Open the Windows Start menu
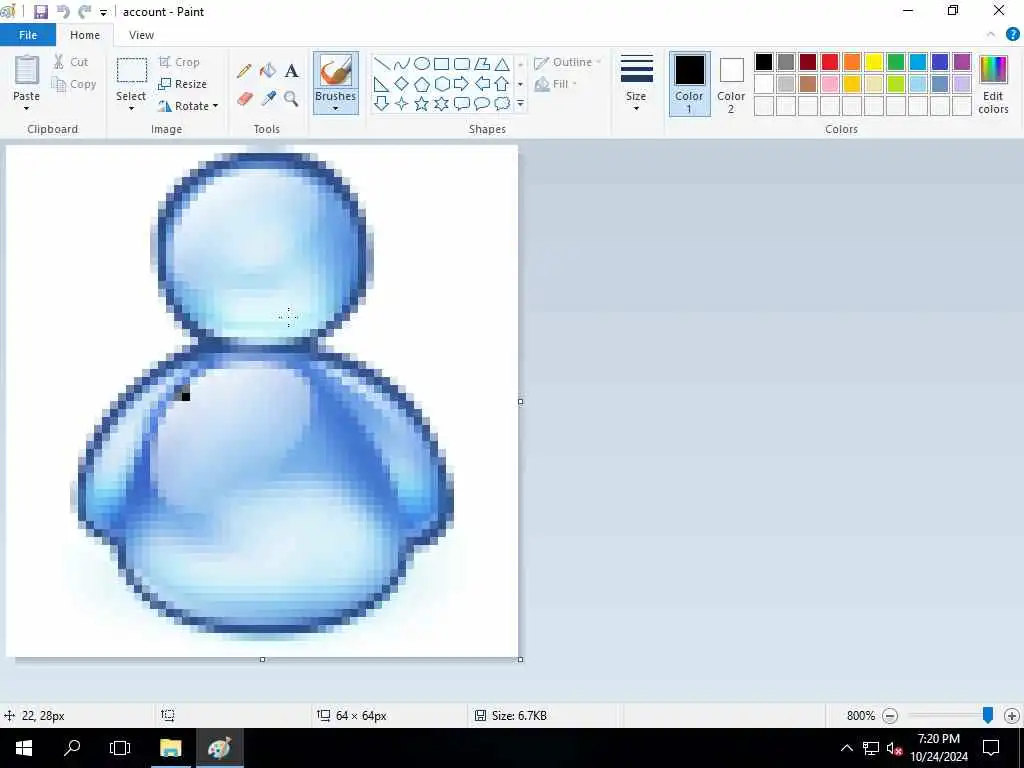 24,748
